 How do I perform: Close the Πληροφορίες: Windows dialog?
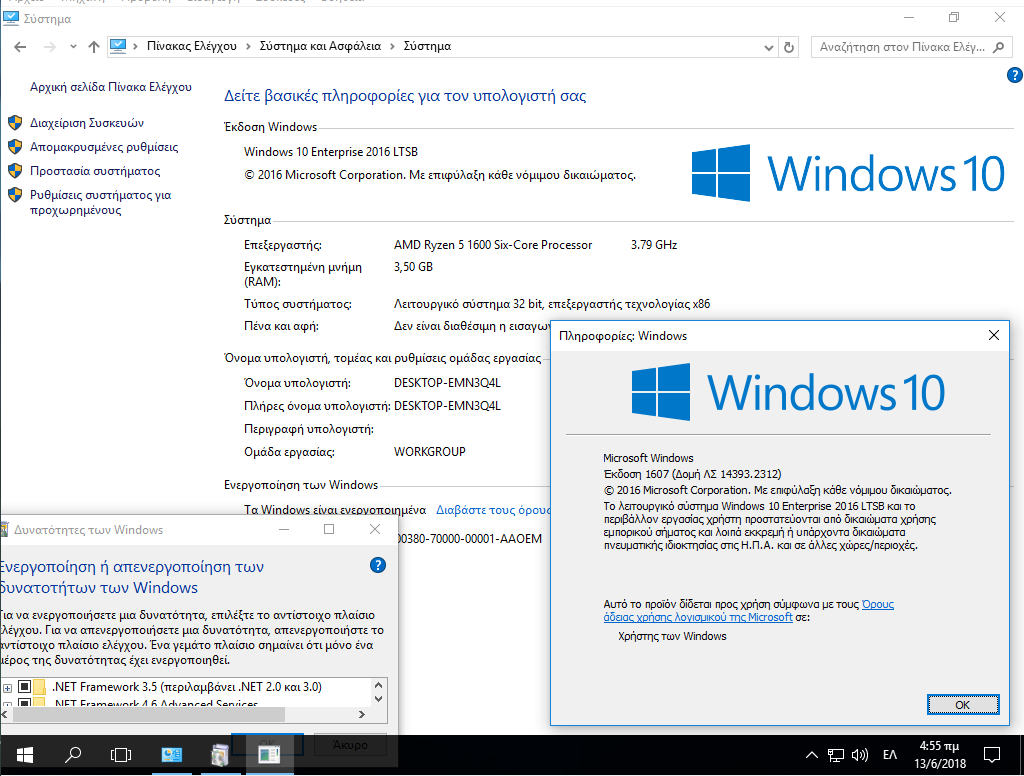click(993, 335)
